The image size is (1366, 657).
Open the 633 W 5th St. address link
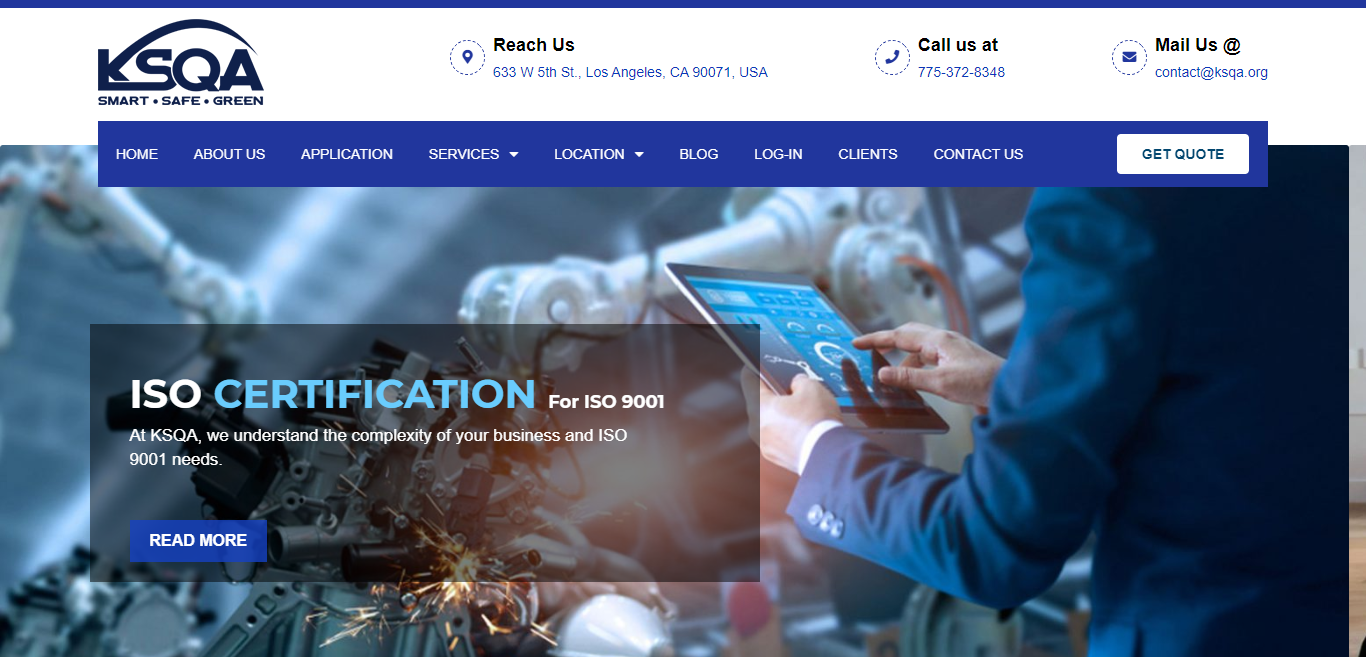point(630,72)
